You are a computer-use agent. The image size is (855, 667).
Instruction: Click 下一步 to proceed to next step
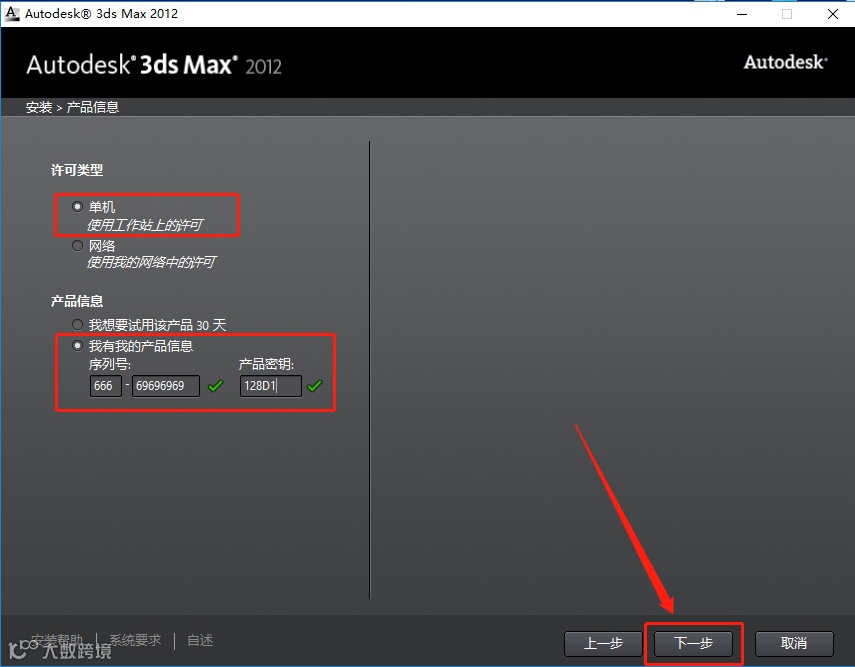coord(693,644)
